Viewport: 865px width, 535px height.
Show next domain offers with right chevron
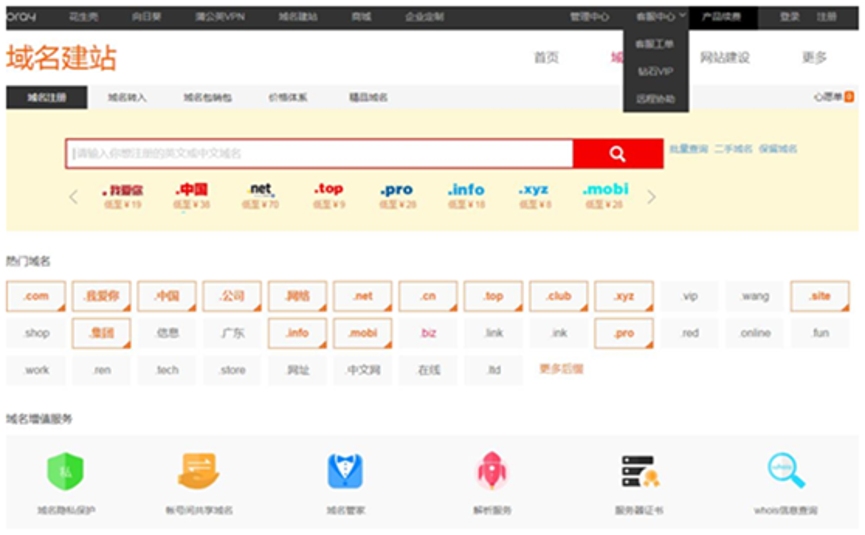point(652,197)
